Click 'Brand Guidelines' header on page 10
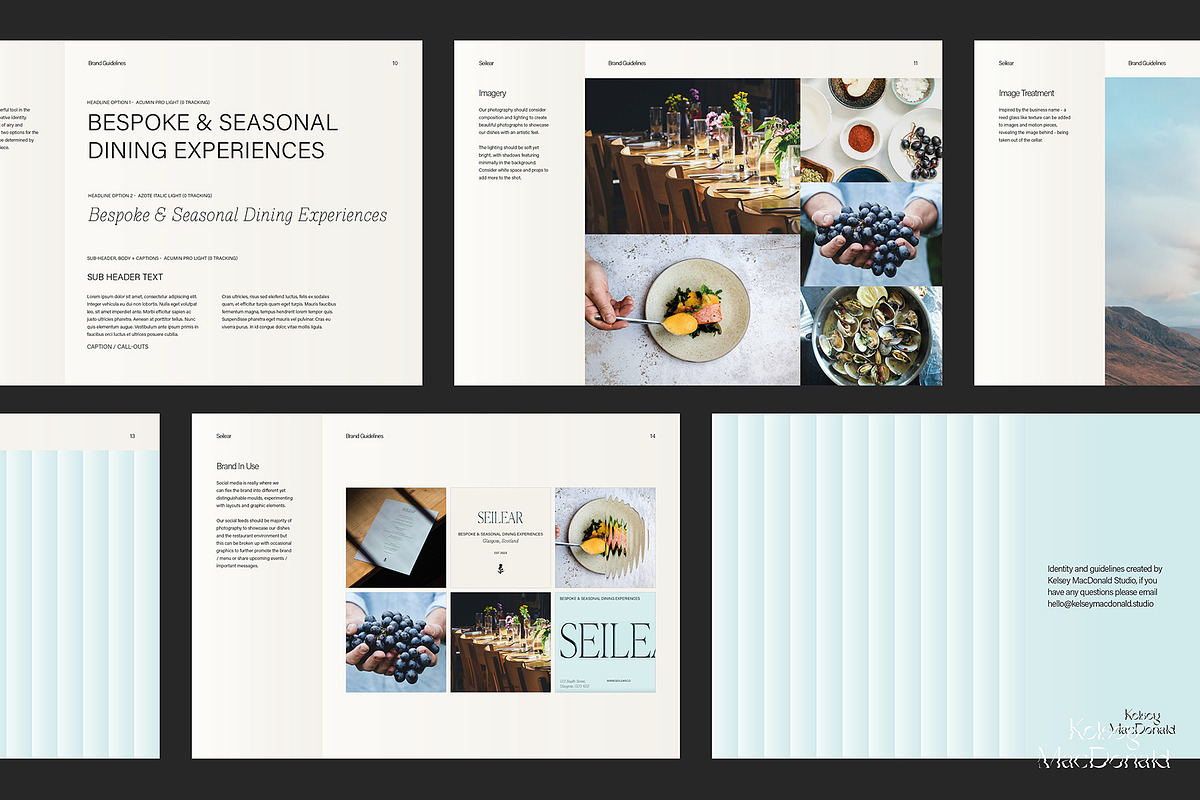Viewport: 1200px width, 800px height. pyautogui.click(x=107, y=63)
